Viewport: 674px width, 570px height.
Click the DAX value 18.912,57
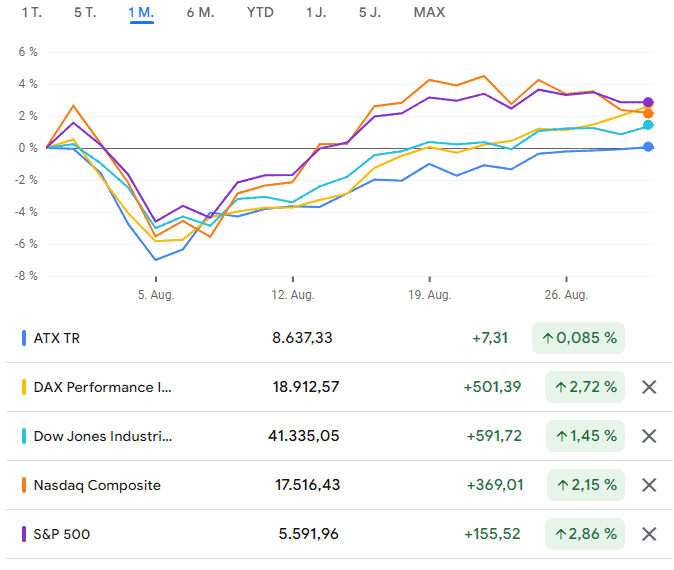point(306,387)
